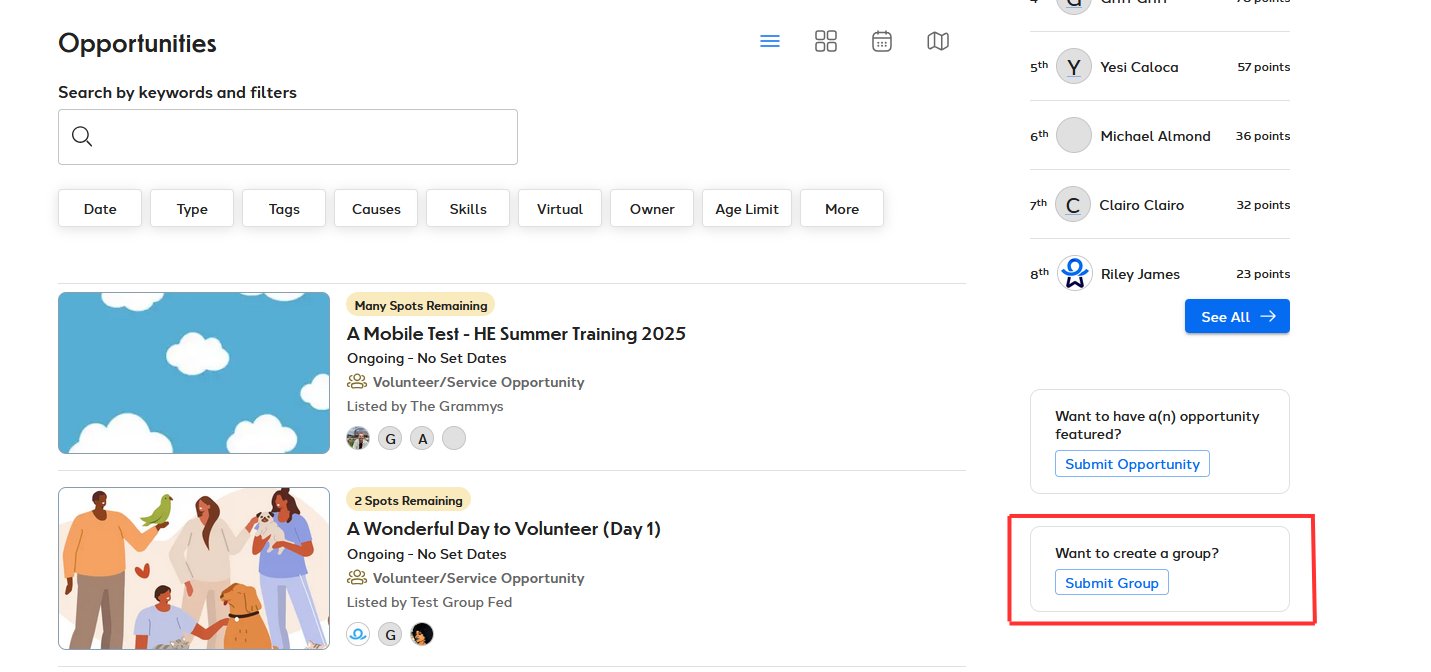Click 'G' avatar under A Mobile Test
Viewport: 1431px width, 672px height.
pyautogui.click(x=390, y=438)
